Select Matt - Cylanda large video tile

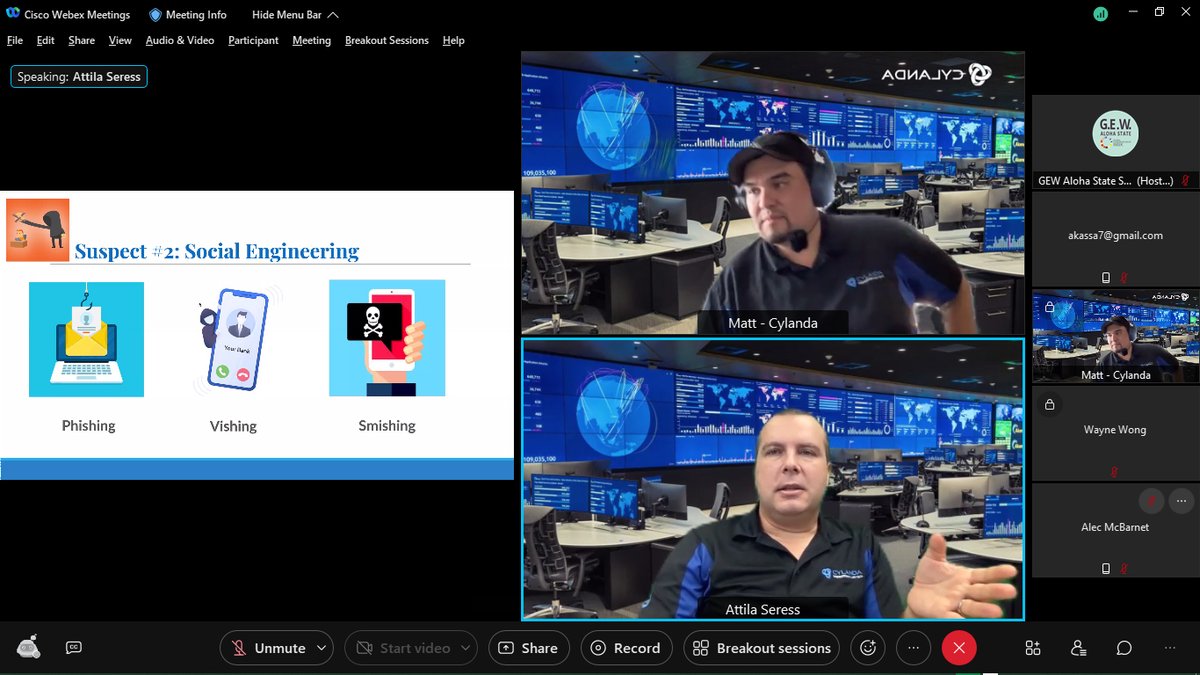pyautogui.click(x=772, y=193)
